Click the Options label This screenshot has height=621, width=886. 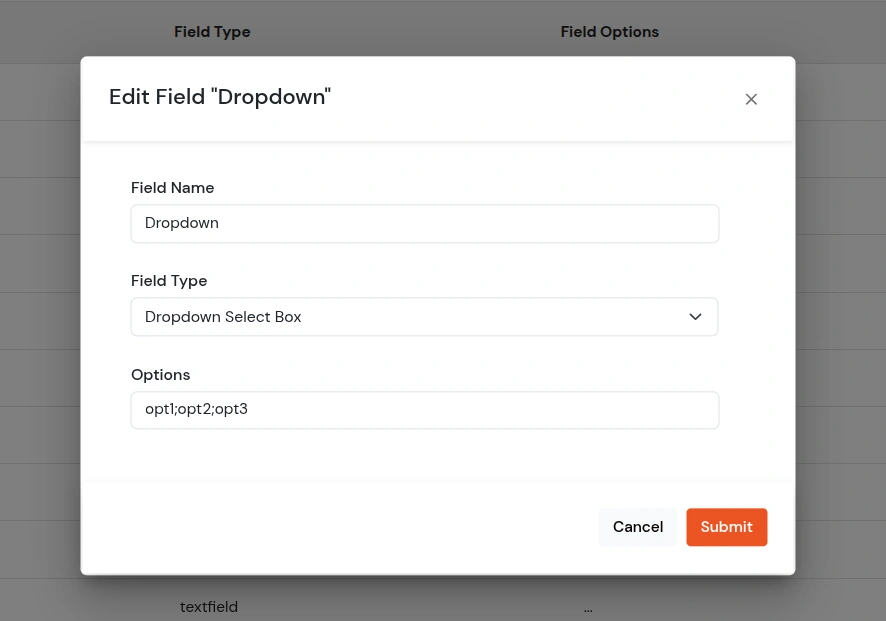tap(160, 374)
